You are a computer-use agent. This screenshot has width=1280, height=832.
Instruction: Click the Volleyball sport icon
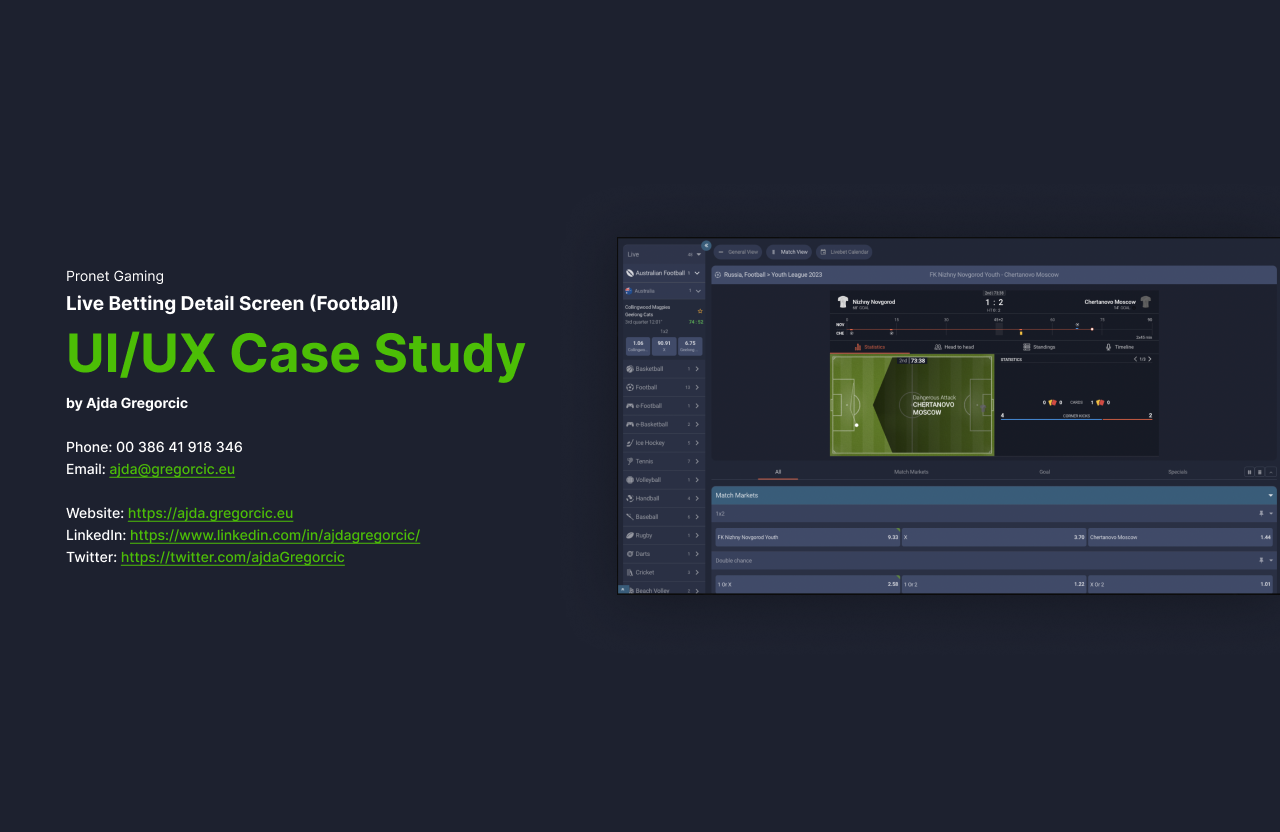(x=630, y=480)
